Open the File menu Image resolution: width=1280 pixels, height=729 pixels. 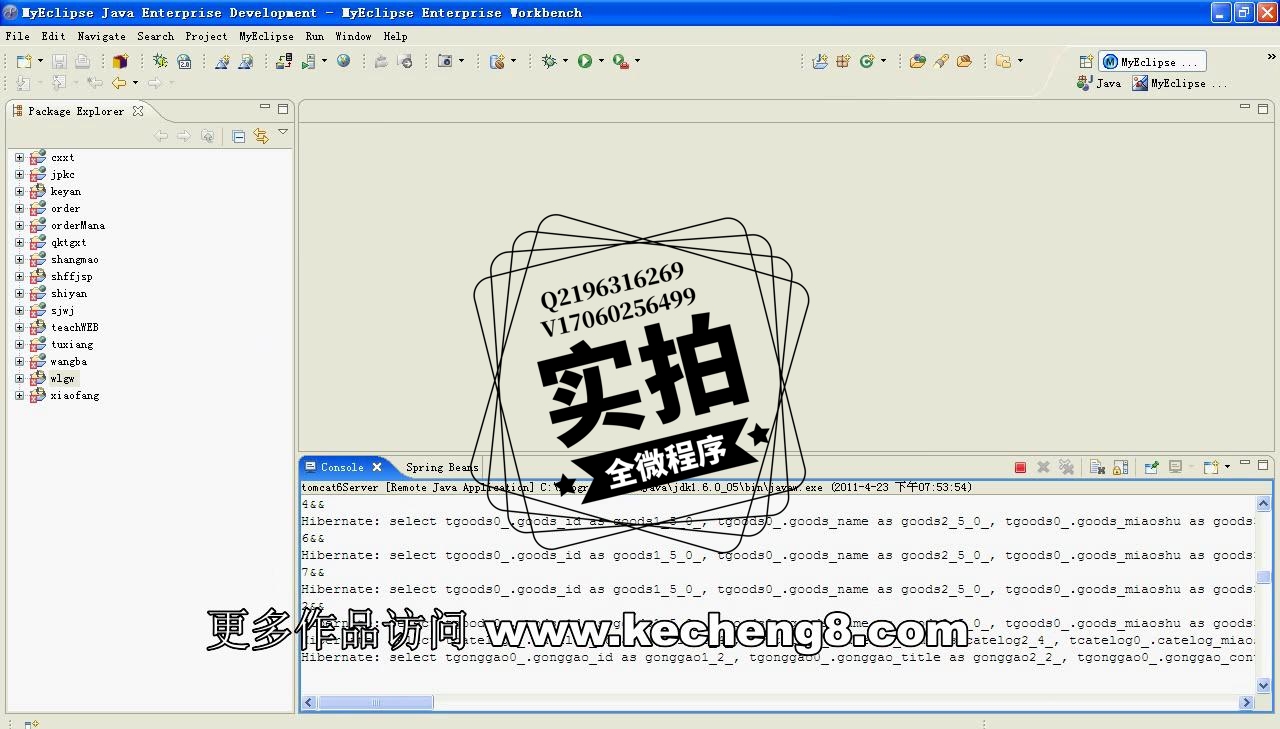click(x=17, y=36)
